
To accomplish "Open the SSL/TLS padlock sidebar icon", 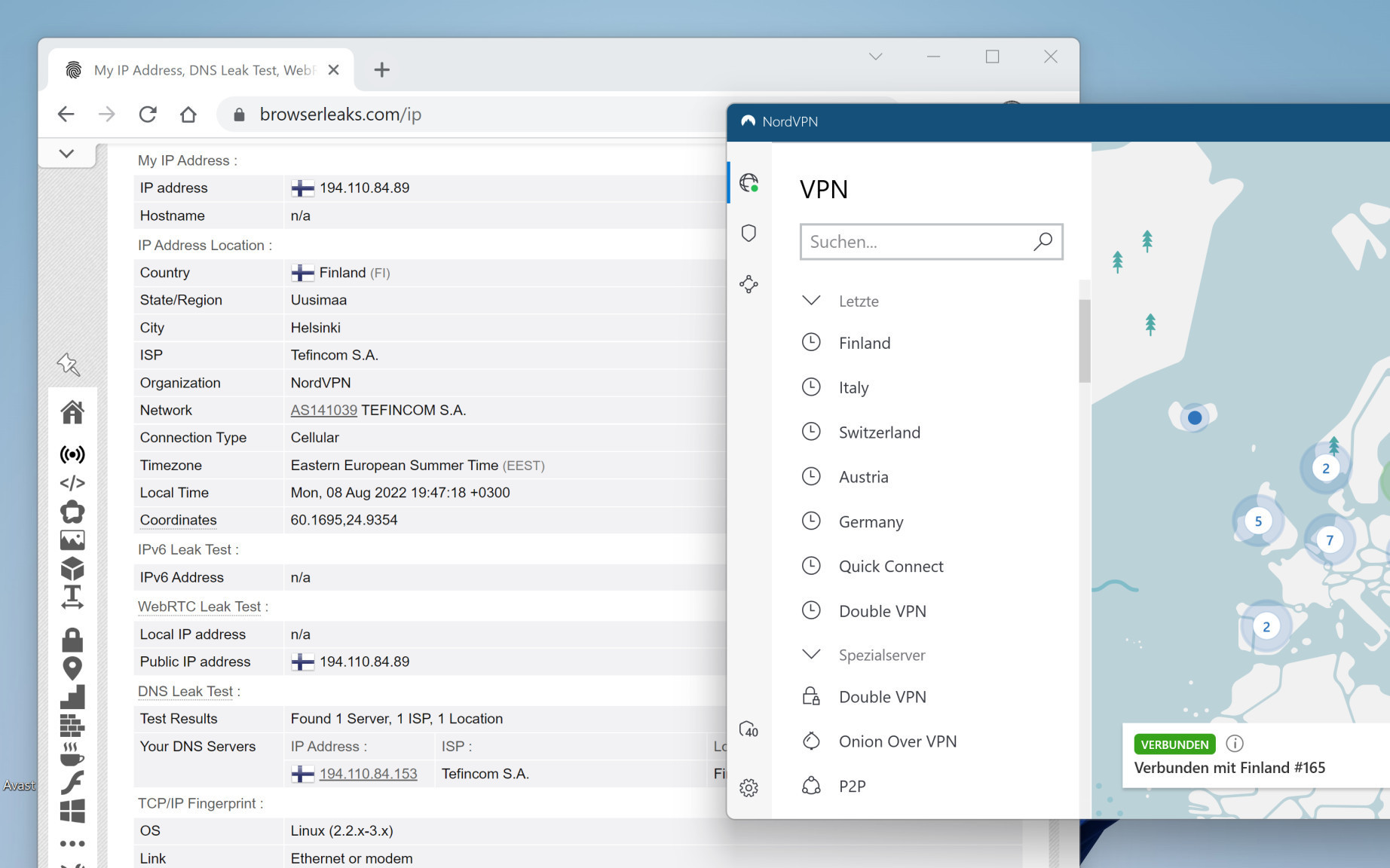I will (x=72, y=640).
